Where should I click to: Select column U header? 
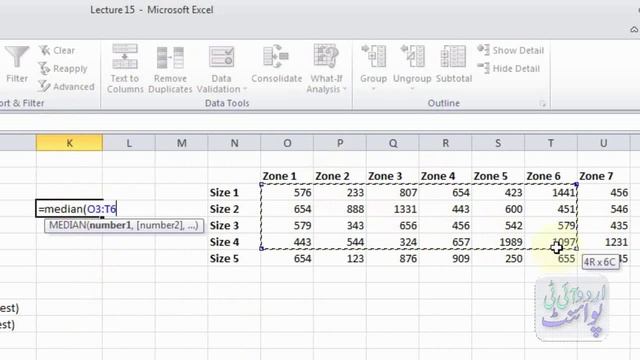coord(603,143)
